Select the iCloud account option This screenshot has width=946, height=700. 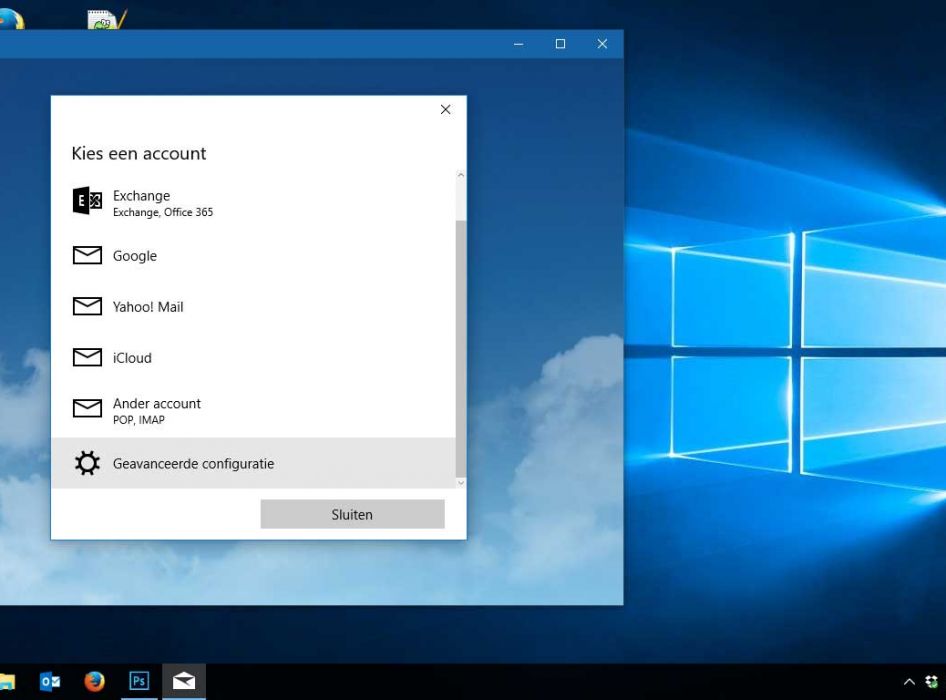tap(253, 357)
